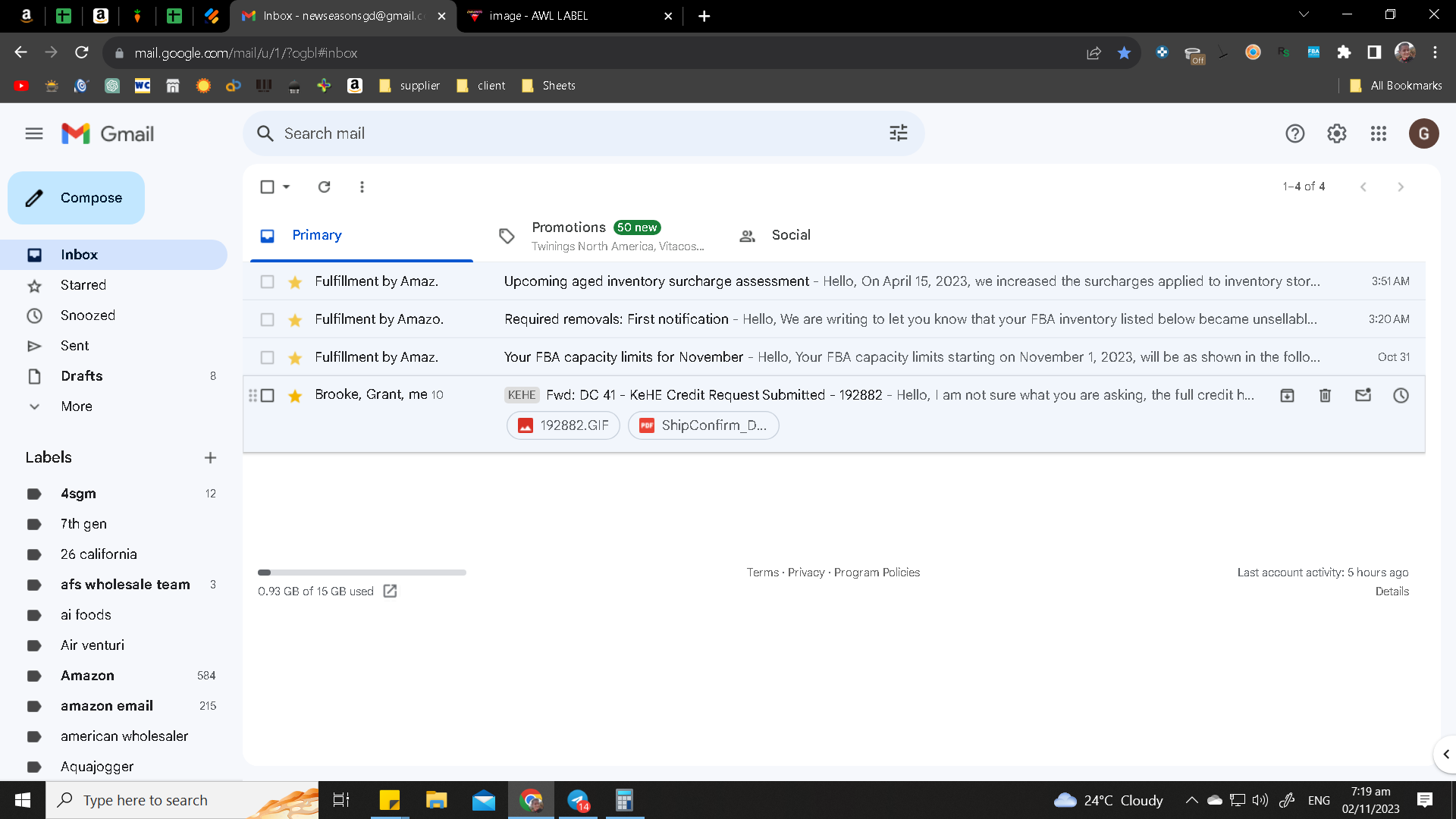
Task: Open the supplier bookmarks folder
Action: click(x=409, y=86)
